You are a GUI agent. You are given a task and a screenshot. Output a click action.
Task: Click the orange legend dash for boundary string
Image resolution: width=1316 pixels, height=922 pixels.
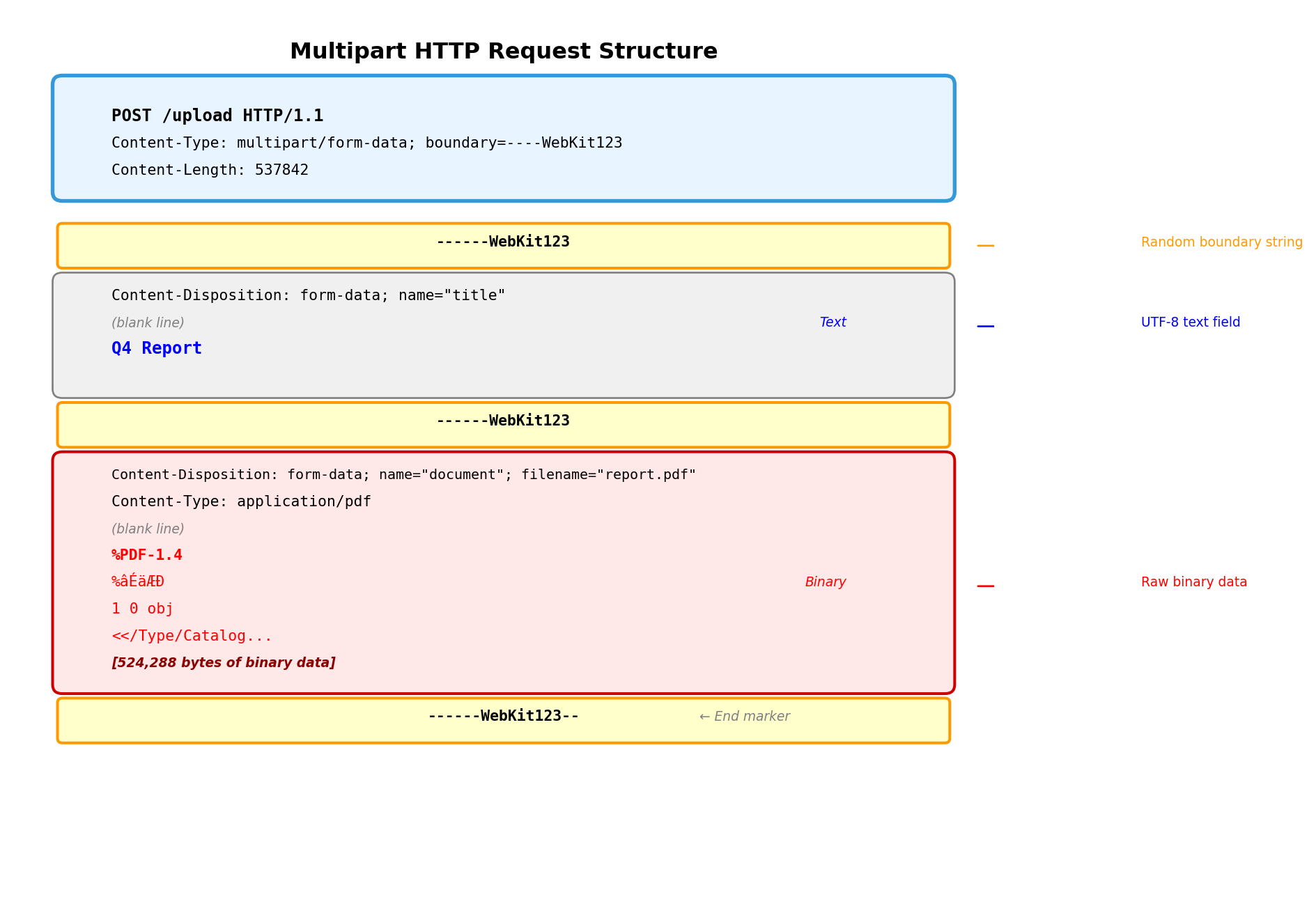click(x=985, y=246)
